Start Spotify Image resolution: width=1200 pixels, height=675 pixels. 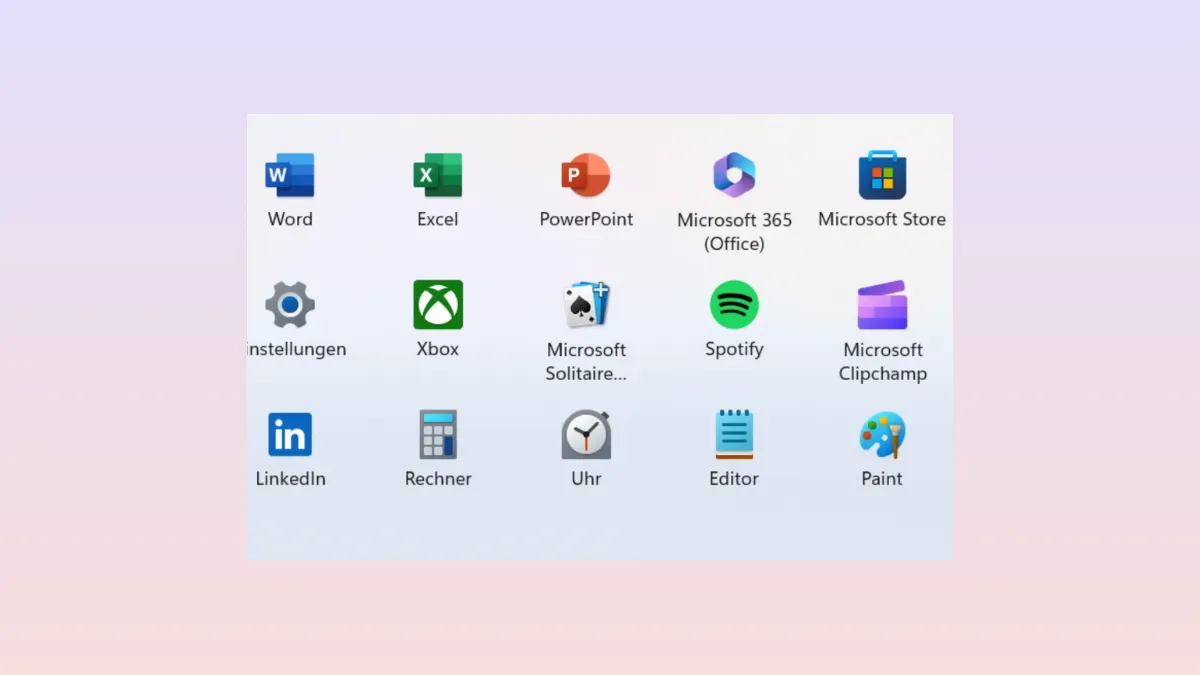click(x=733, y=303)
